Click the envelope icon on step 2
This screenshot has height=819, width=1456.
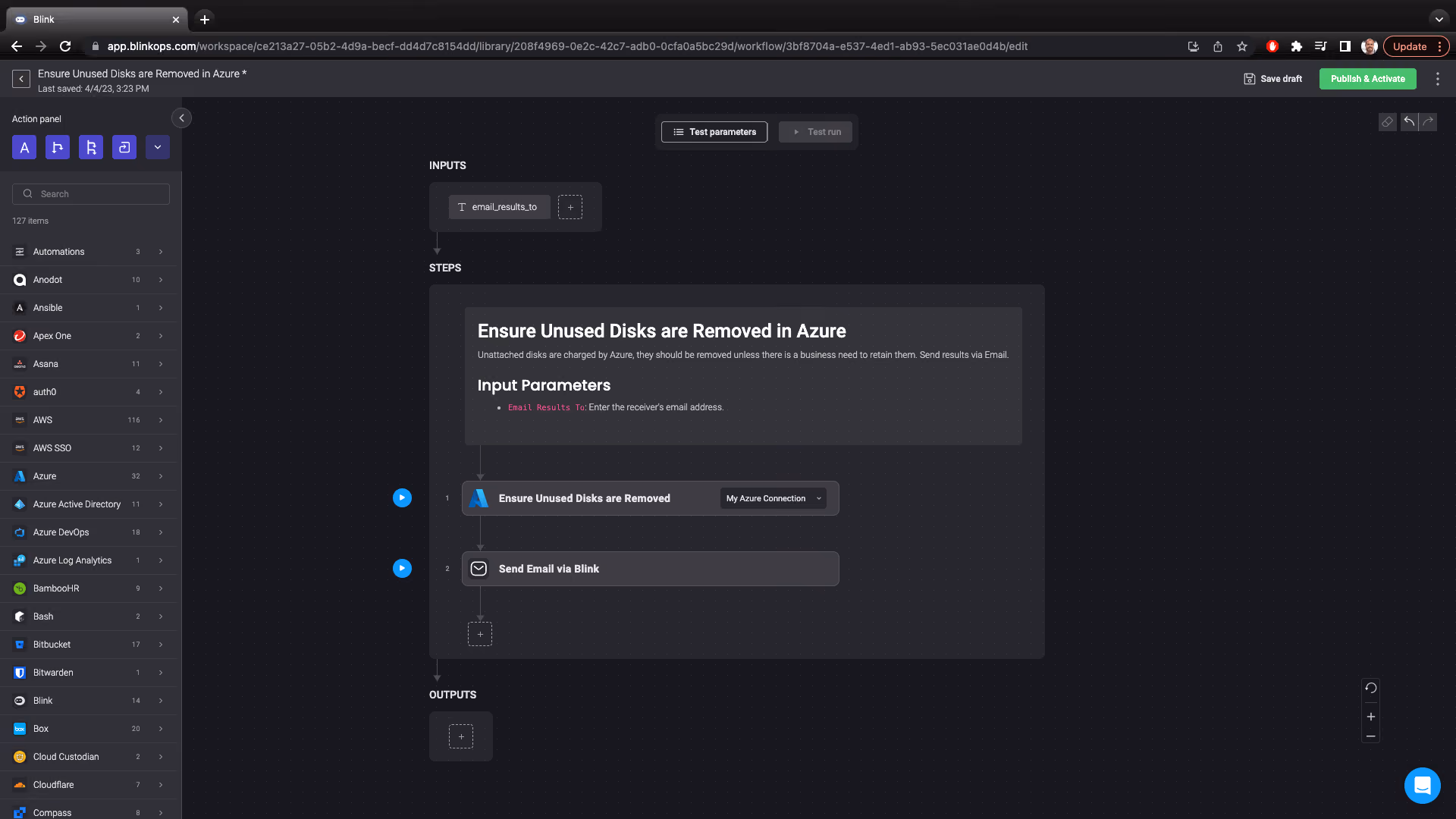tap(479, 569)
